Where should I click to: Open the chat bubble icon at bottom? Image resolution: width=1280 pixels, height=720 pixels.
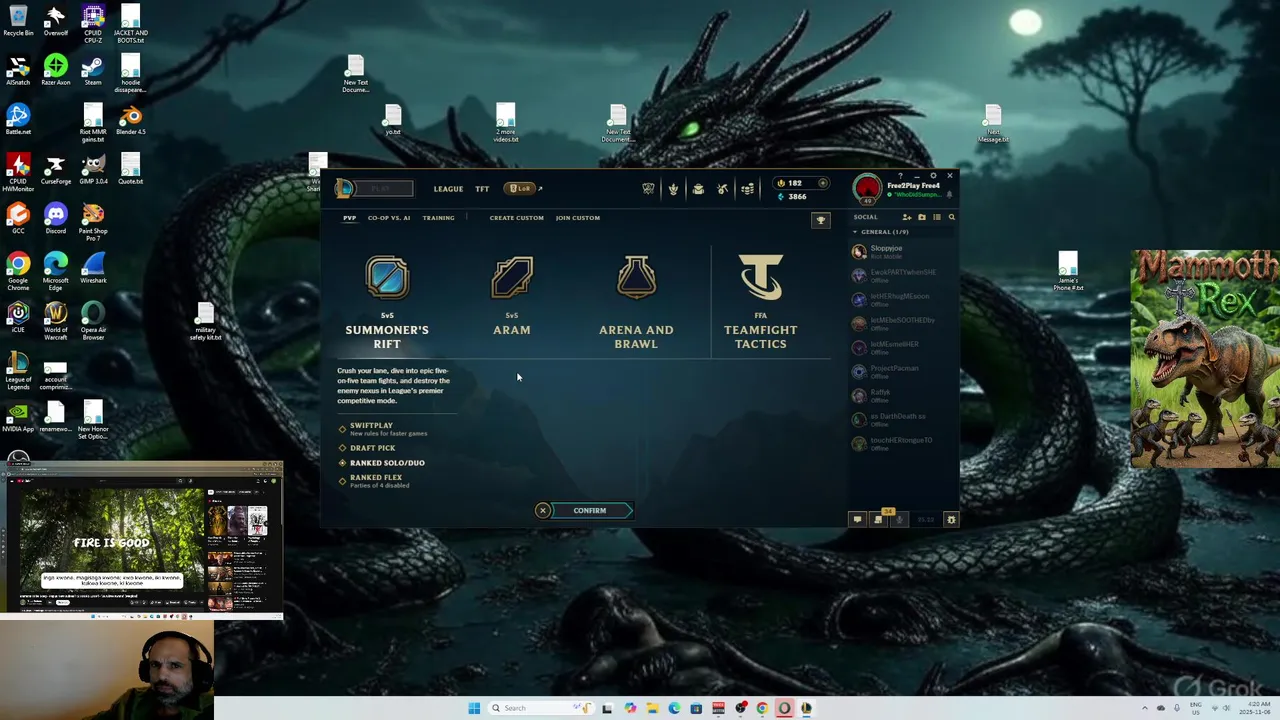click(857, 519)
